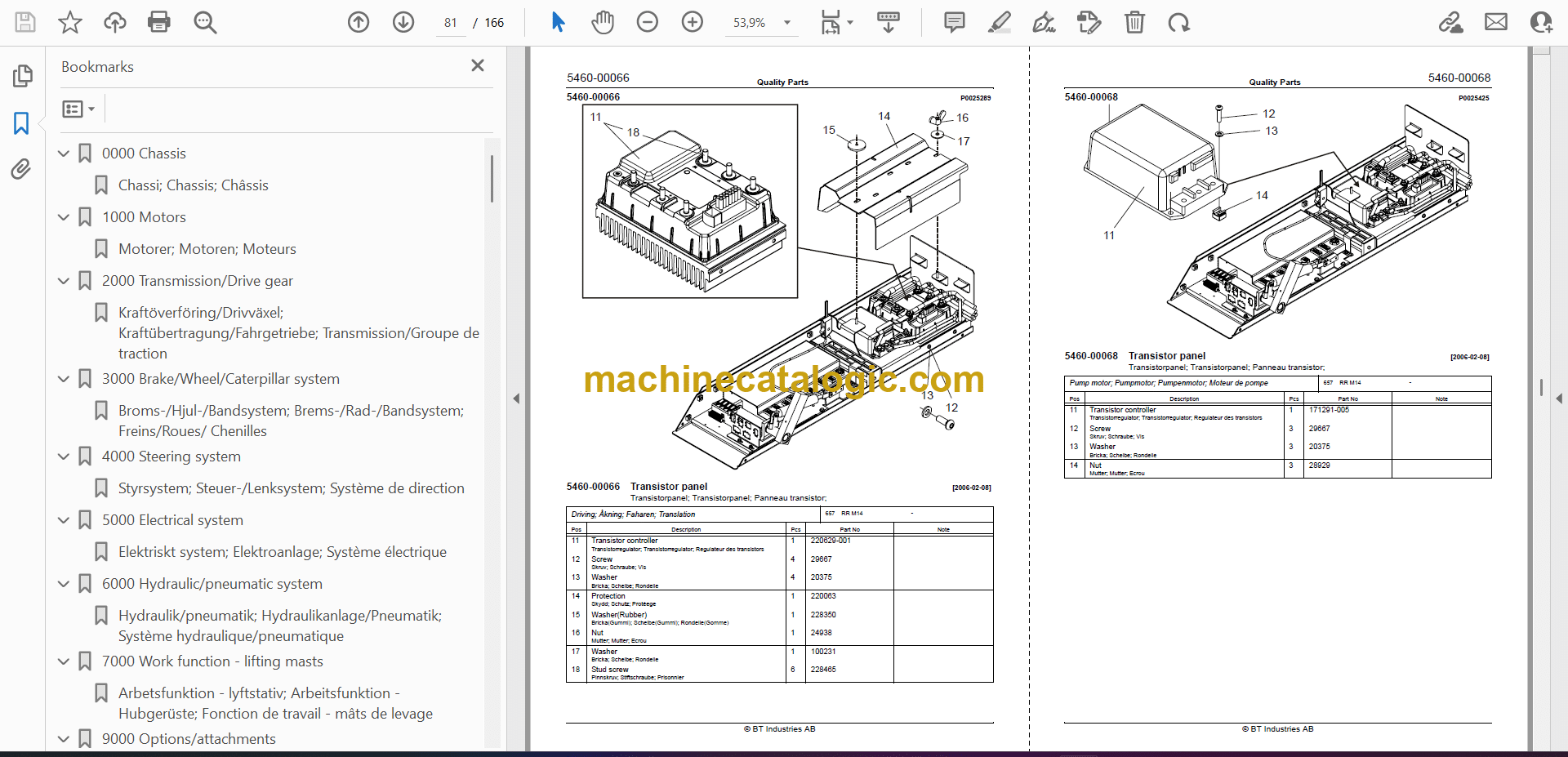
Task: Jump to Arbetsfunktion - lyftstativ bookmark
Action: (276, 703)
